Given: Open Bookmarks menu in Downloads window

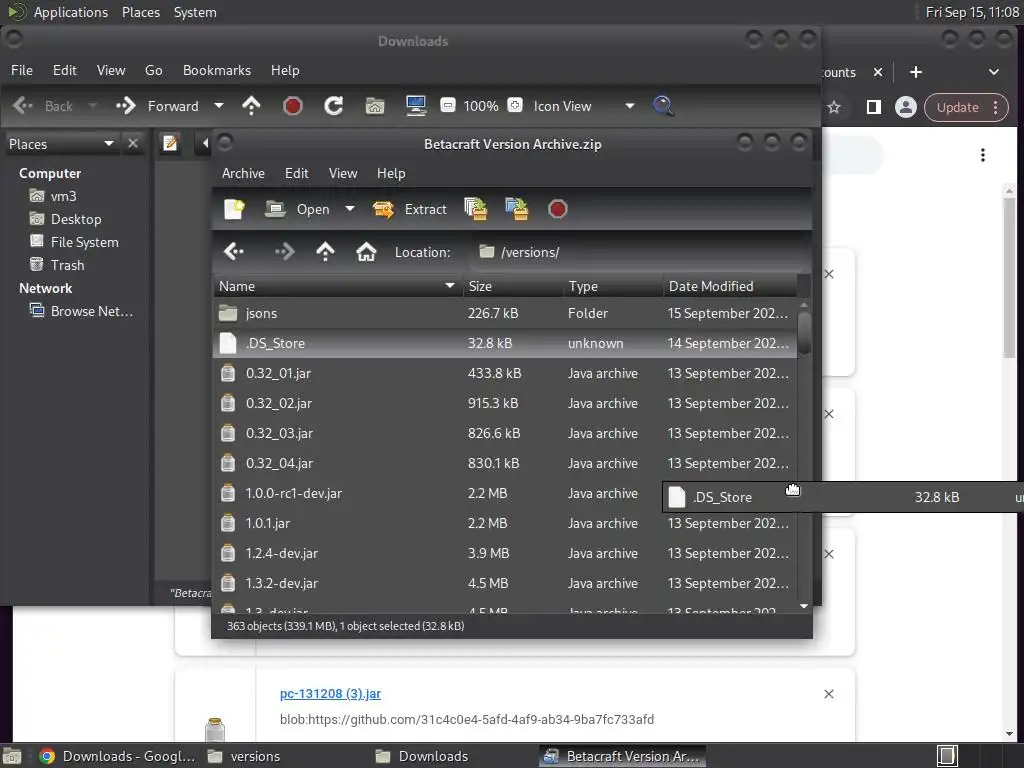Looking at the screenshot, I should click(x=217, y=70).
